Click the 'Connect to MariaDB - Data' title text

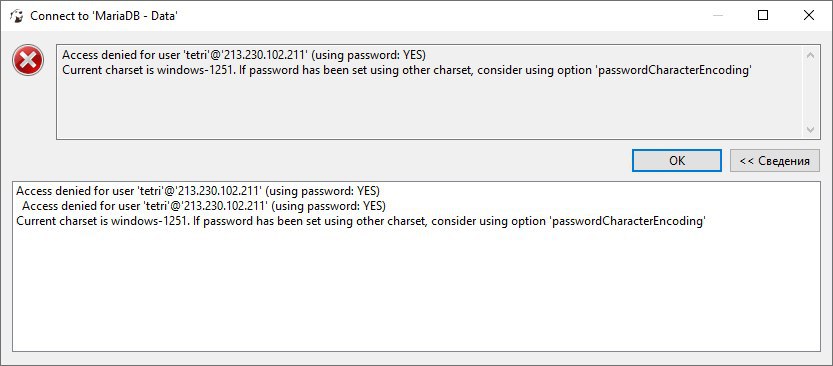click(104, 16)
